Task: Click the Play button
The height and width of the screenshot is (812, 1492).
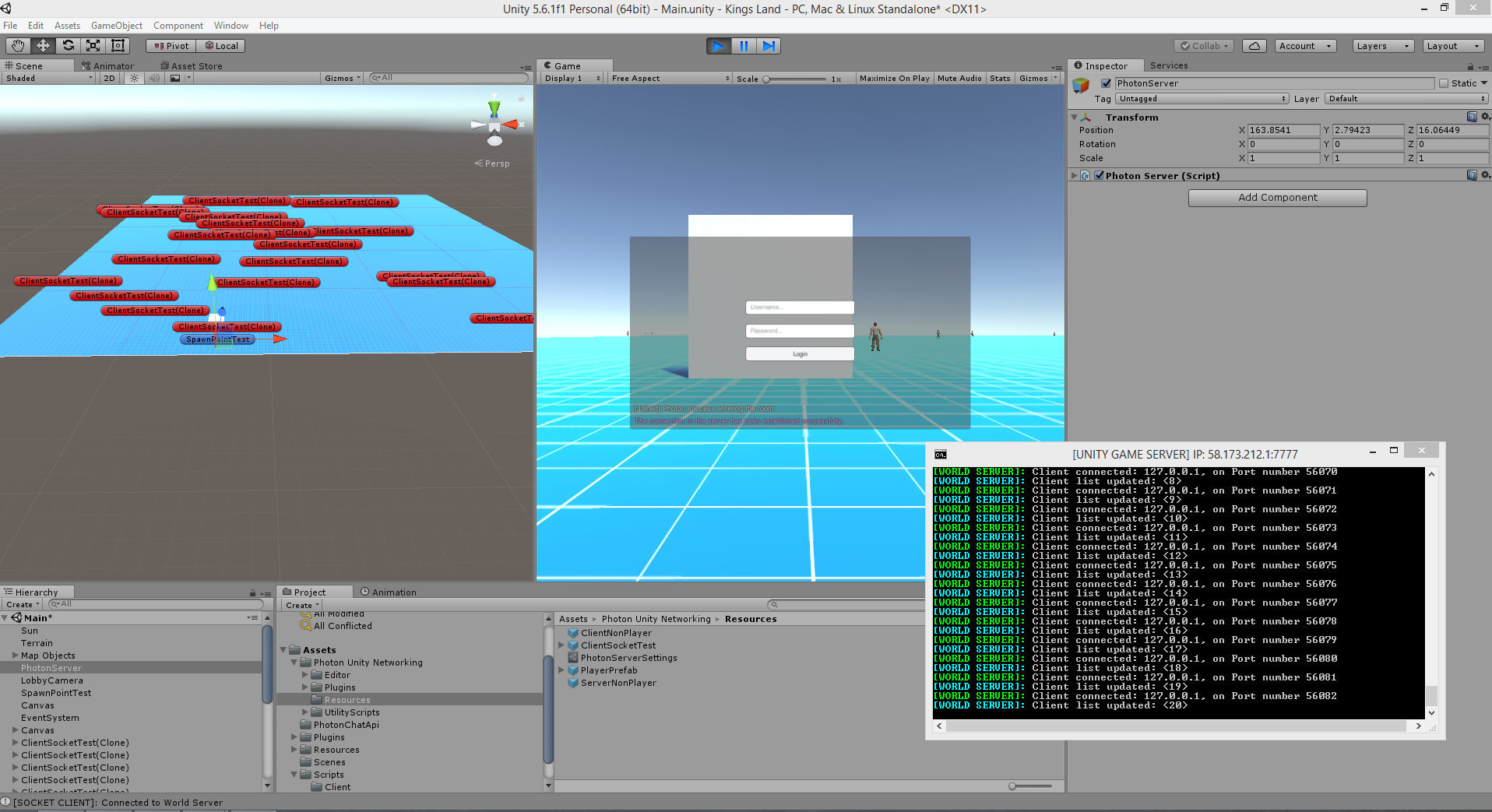Action: [x=719, y=46]
